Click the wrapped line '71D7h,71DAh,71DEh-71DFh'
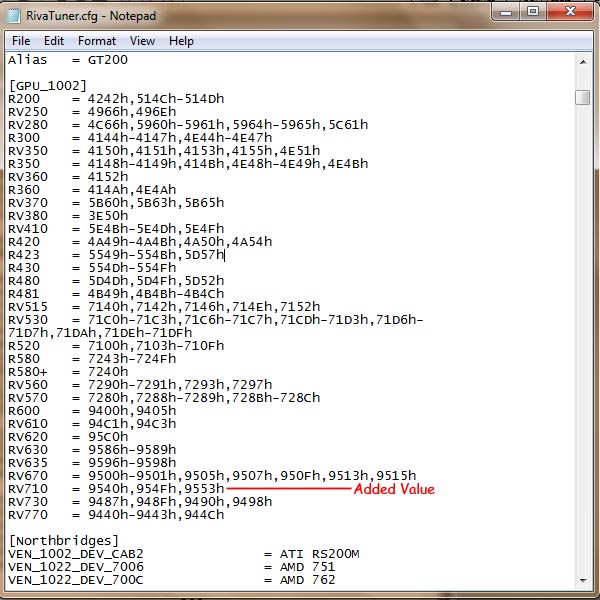Image resolution: width=600 pixels, height=600 pixels. pyautogui.click(x=100, y=333)
